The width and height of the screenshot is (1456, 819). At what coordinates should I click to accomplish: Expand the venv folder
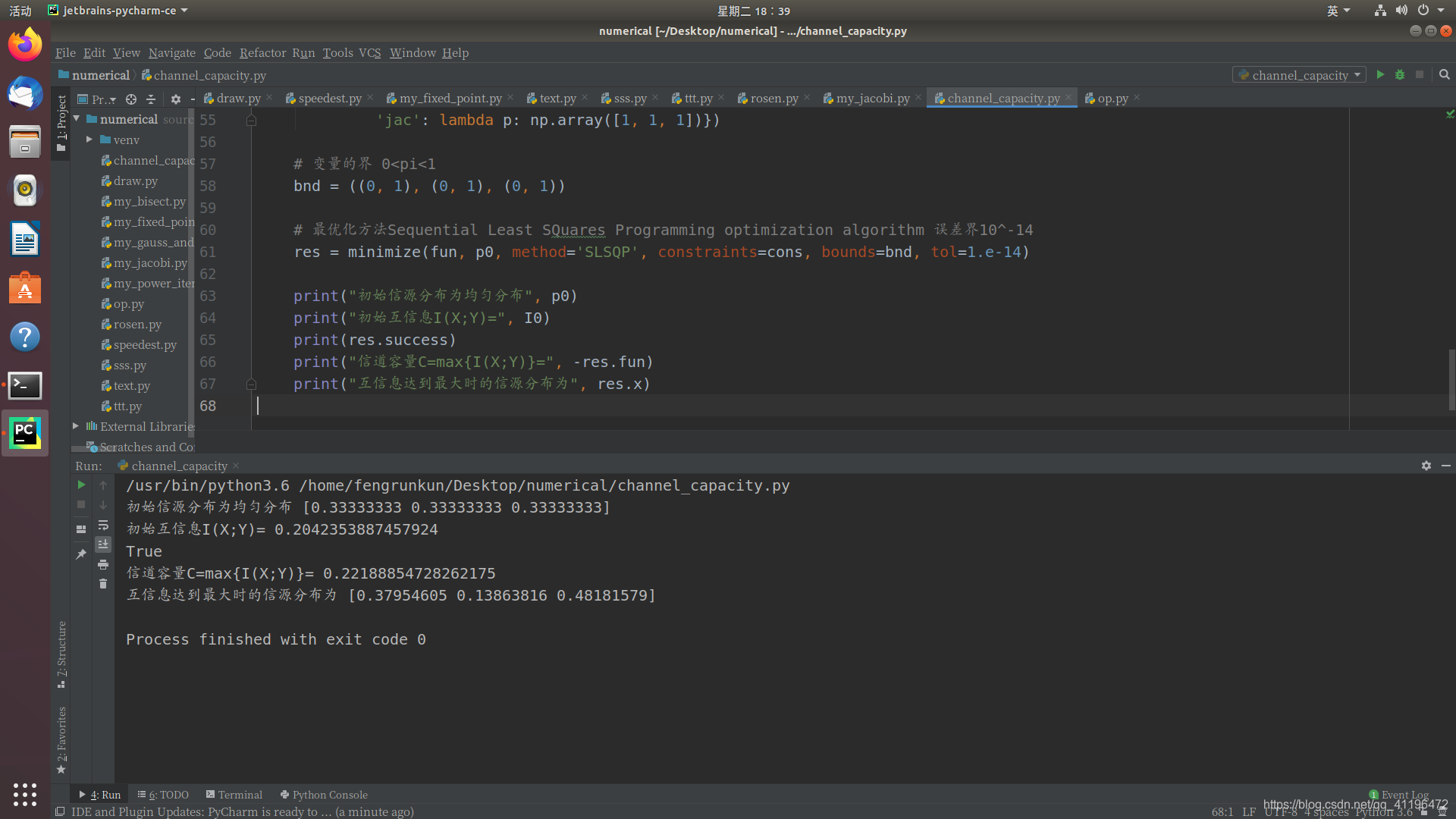[x=89, y=140]
